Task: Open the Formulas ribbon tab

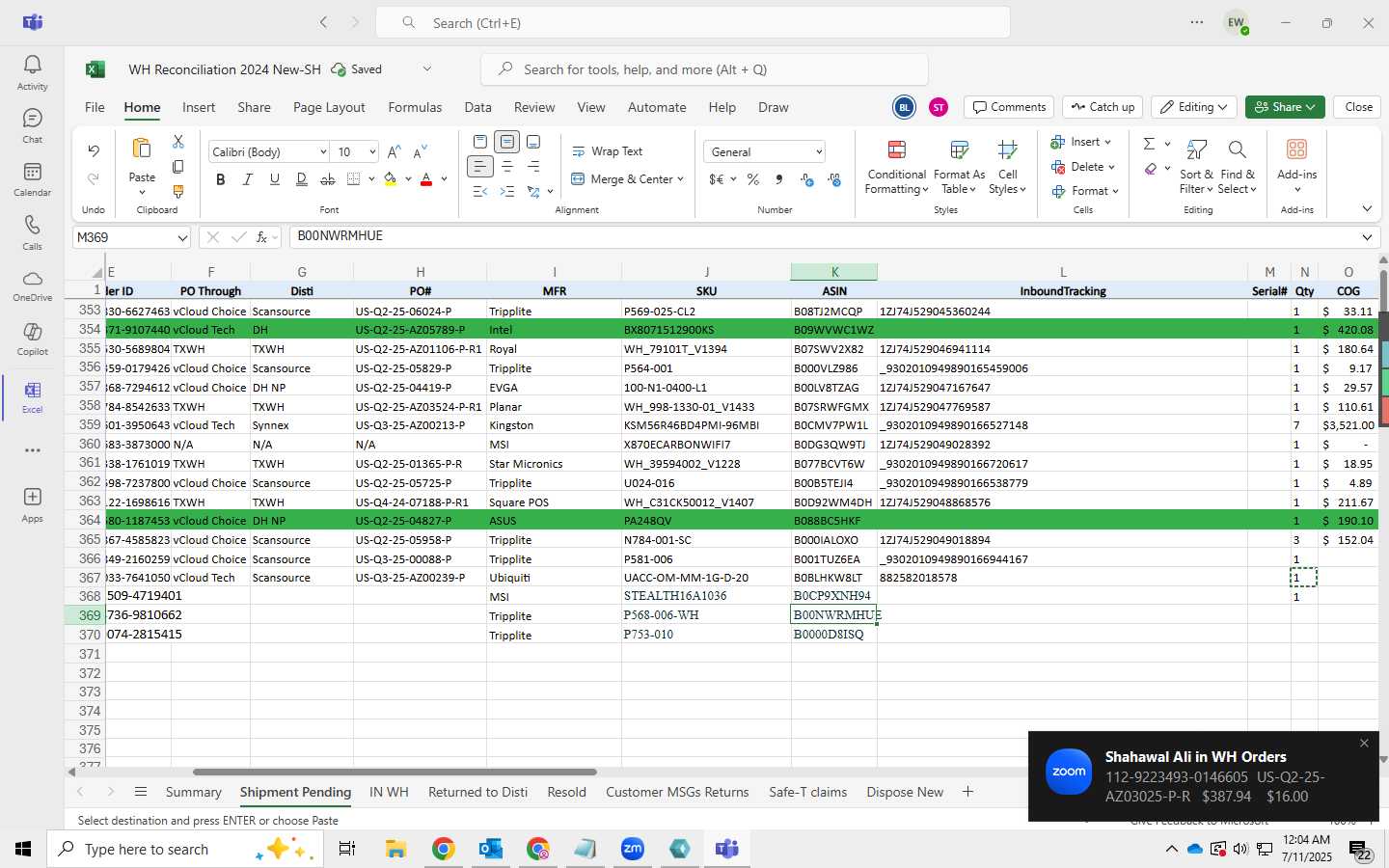Action: tap(415, 107)
